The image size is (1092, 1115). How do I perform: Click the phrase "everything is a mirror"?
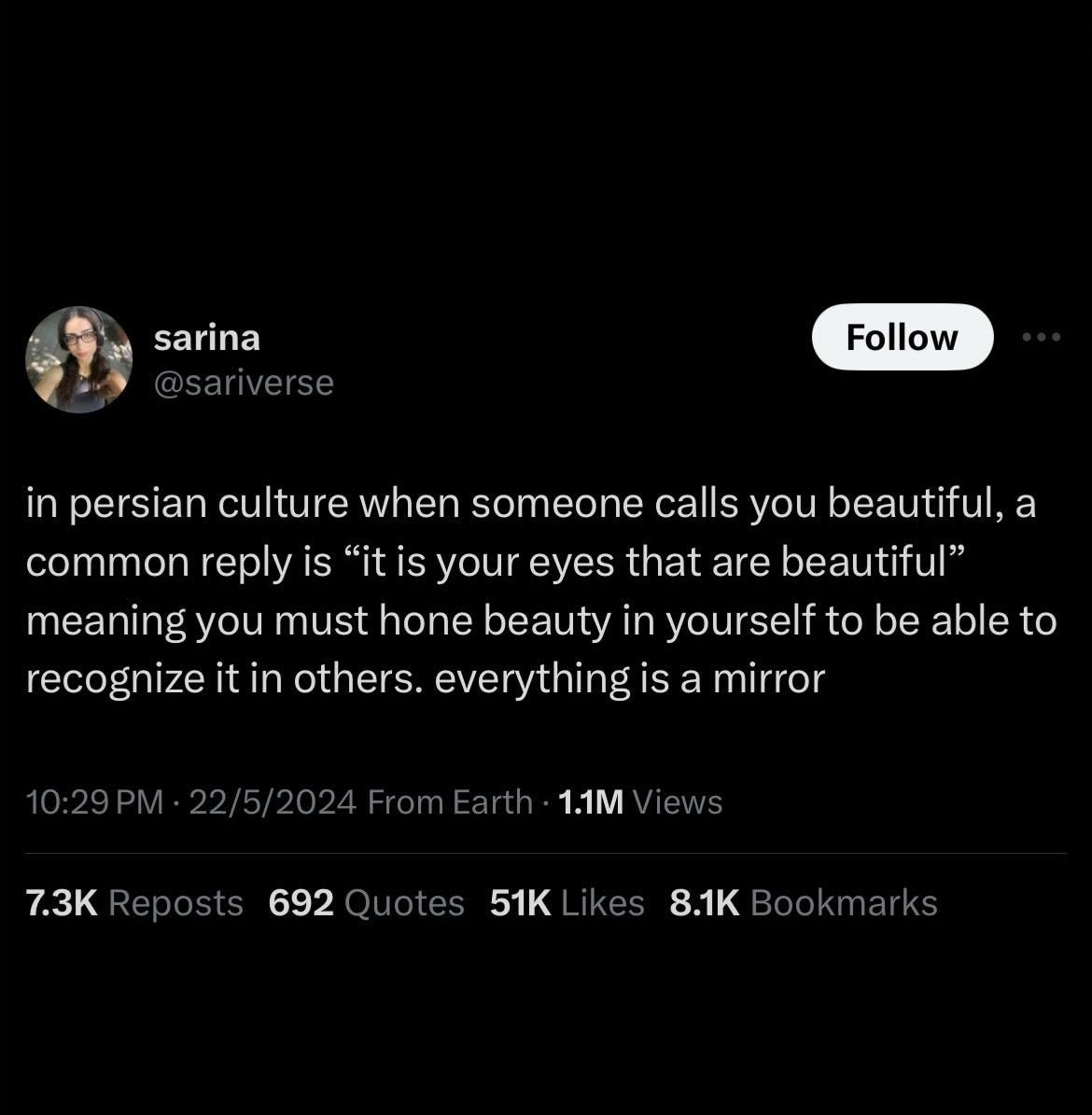click(630, 678)
